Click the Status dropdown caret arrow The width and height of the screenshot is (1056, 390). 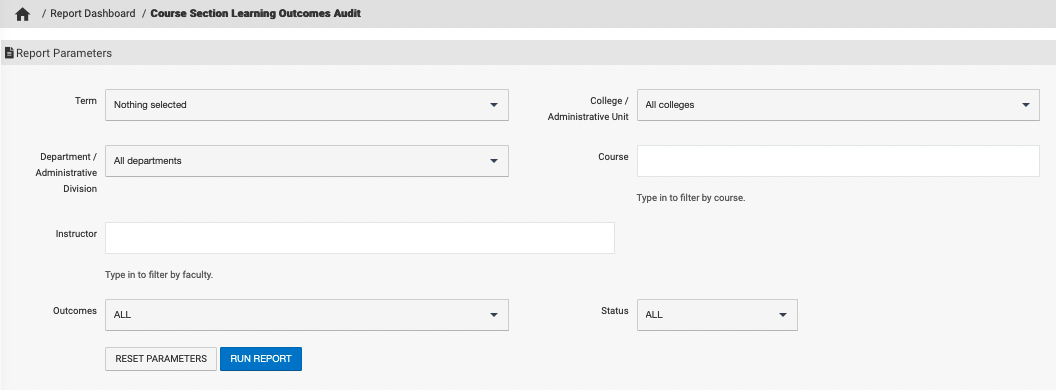click(x=783, y=315)
